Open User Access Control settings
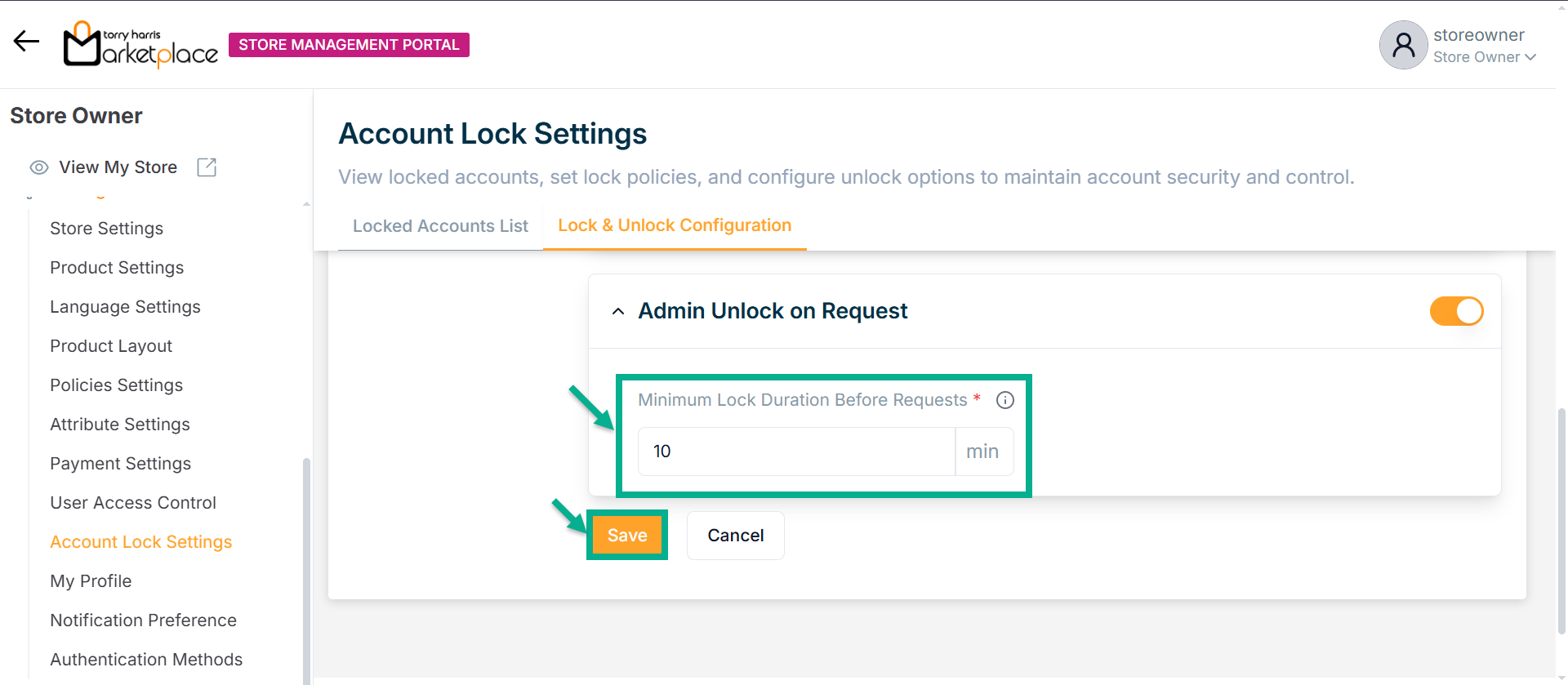 coord(133,503)
